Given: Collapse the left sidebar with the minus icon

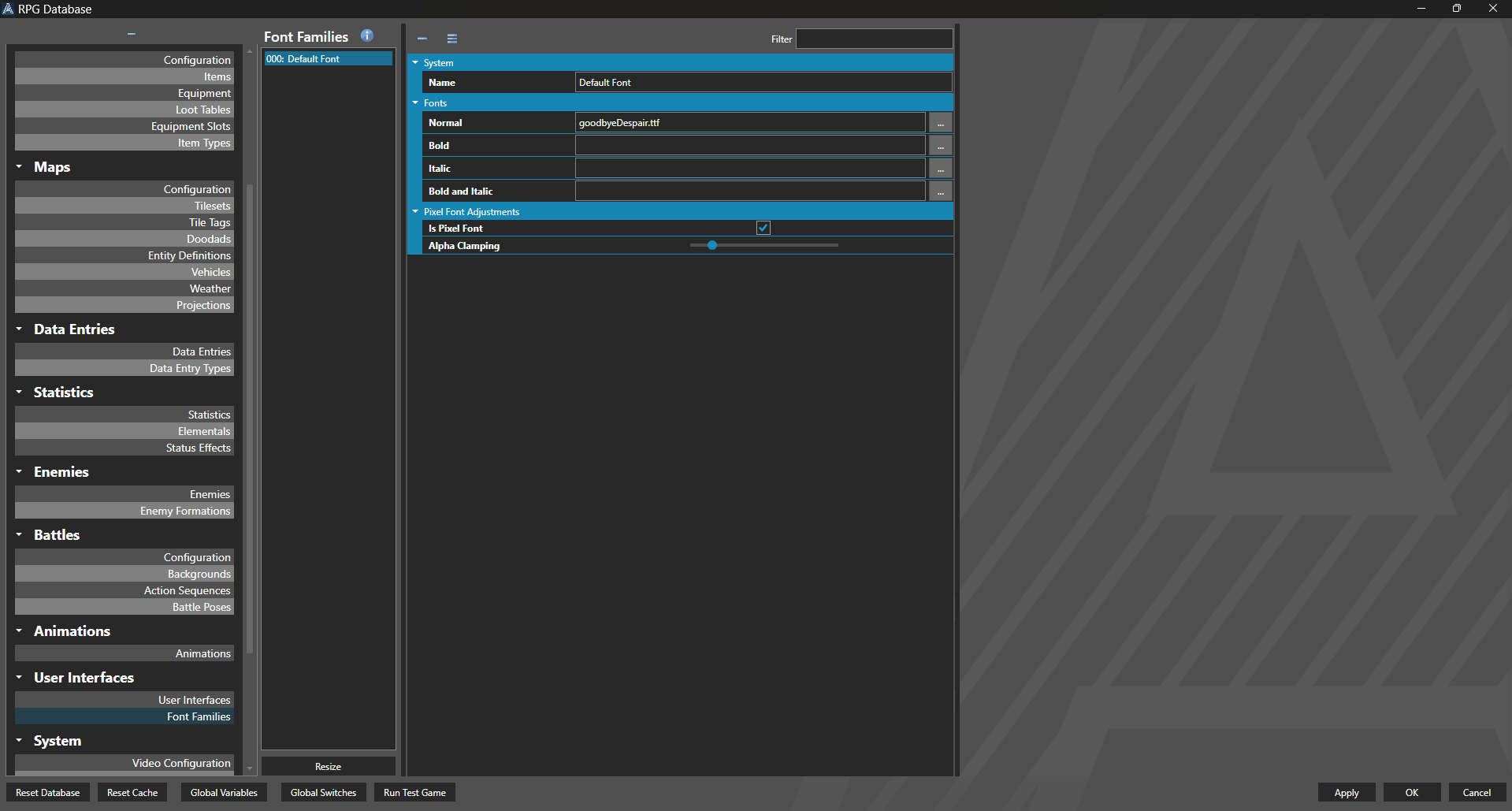Looking at the screenshot, I should tap(130, 33).
